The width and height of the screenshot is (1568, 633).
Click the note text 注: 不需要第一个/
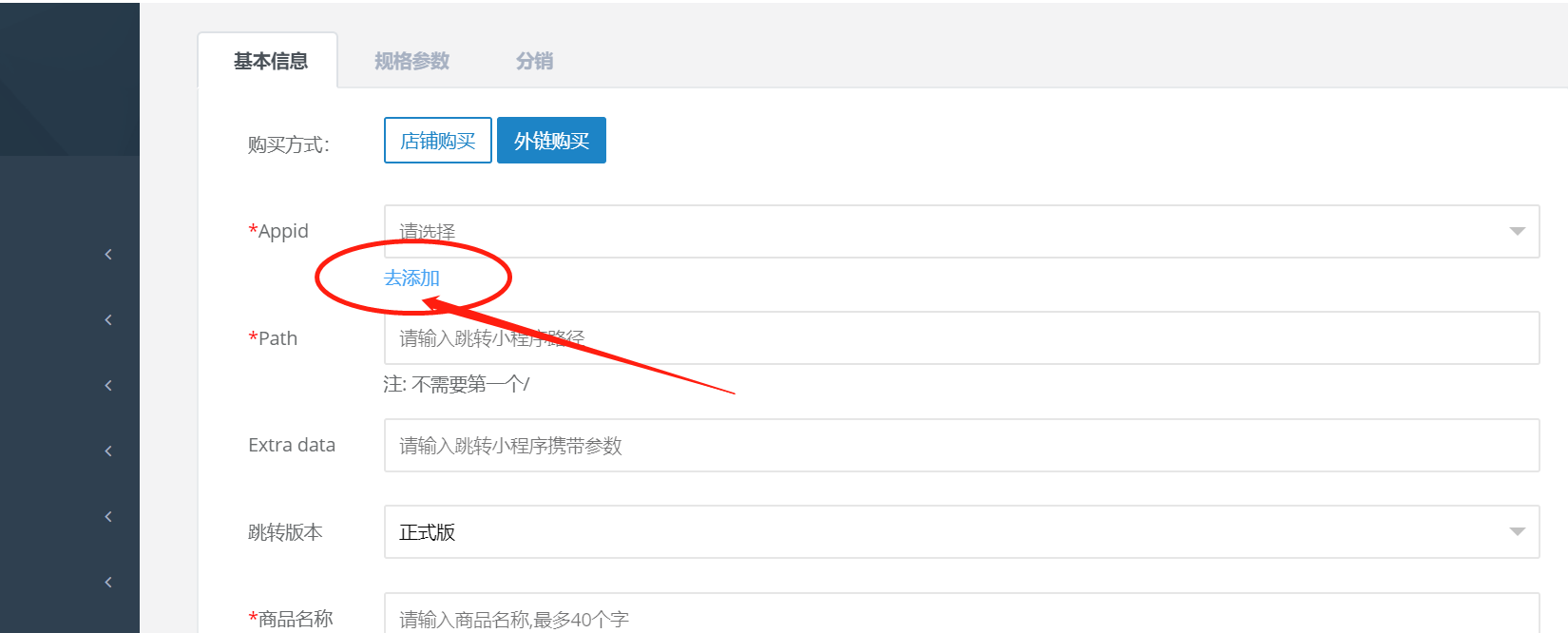pos(456,384)
